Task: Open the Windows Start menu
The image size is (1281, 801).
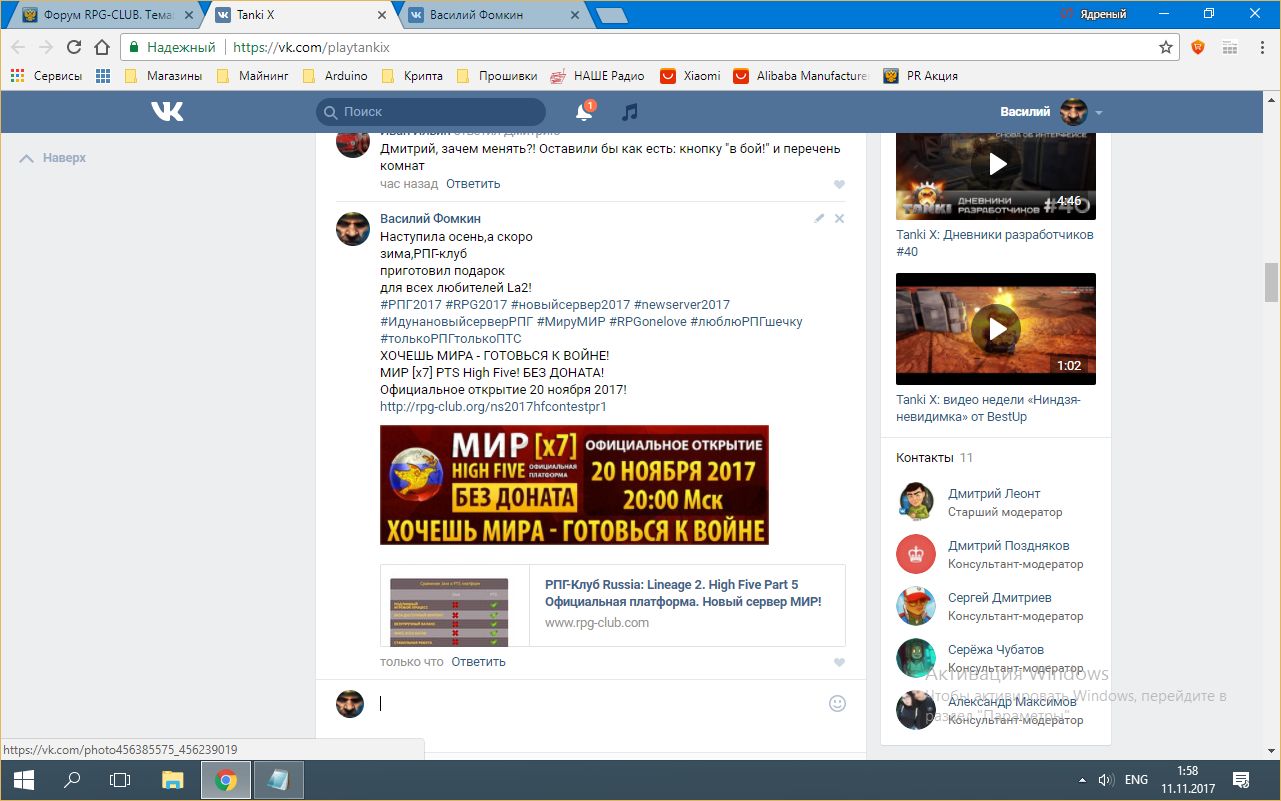Action: (23, 780)
